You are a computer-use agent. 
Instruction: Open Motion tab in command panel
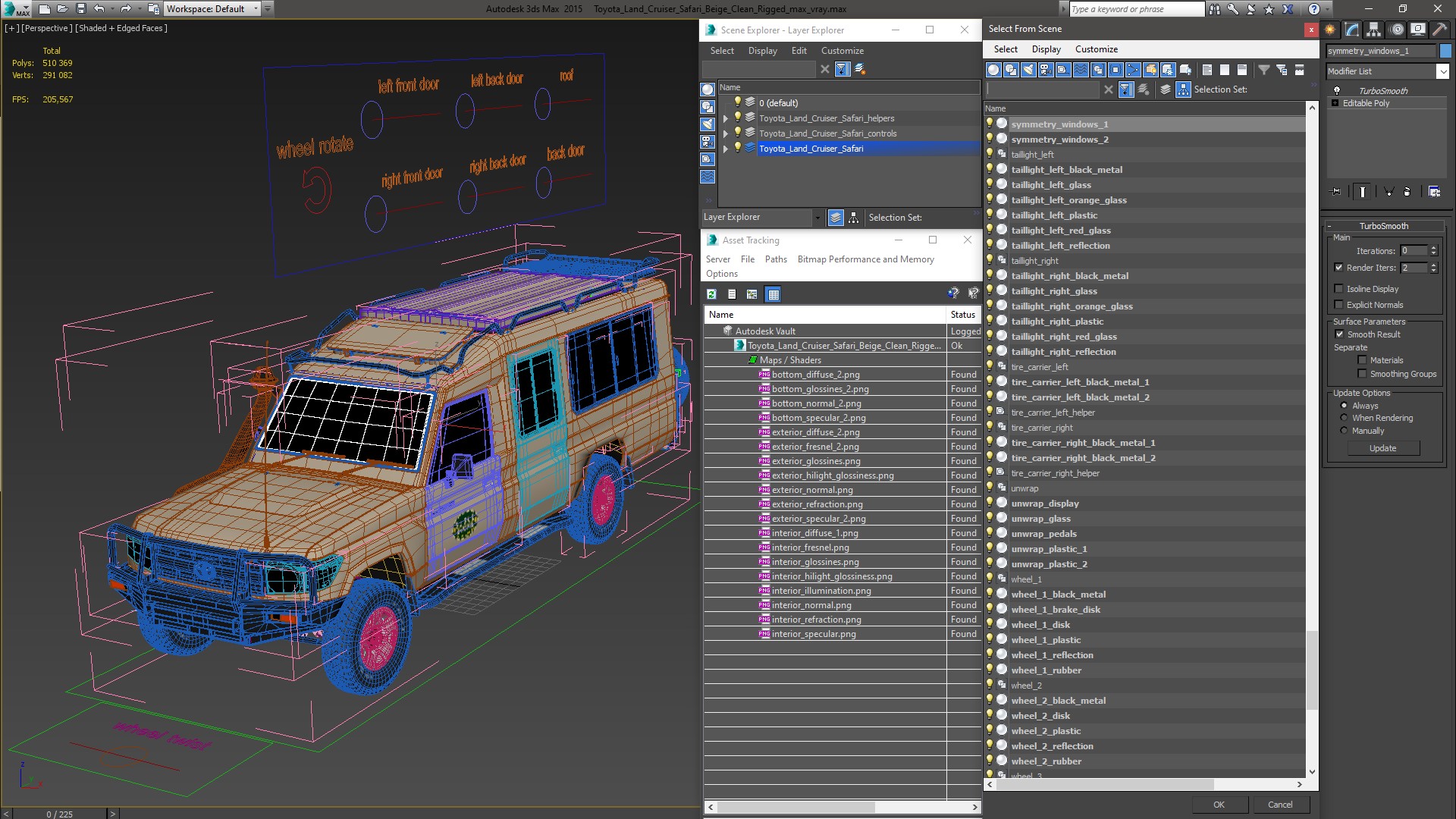[x=1397, y=30]
